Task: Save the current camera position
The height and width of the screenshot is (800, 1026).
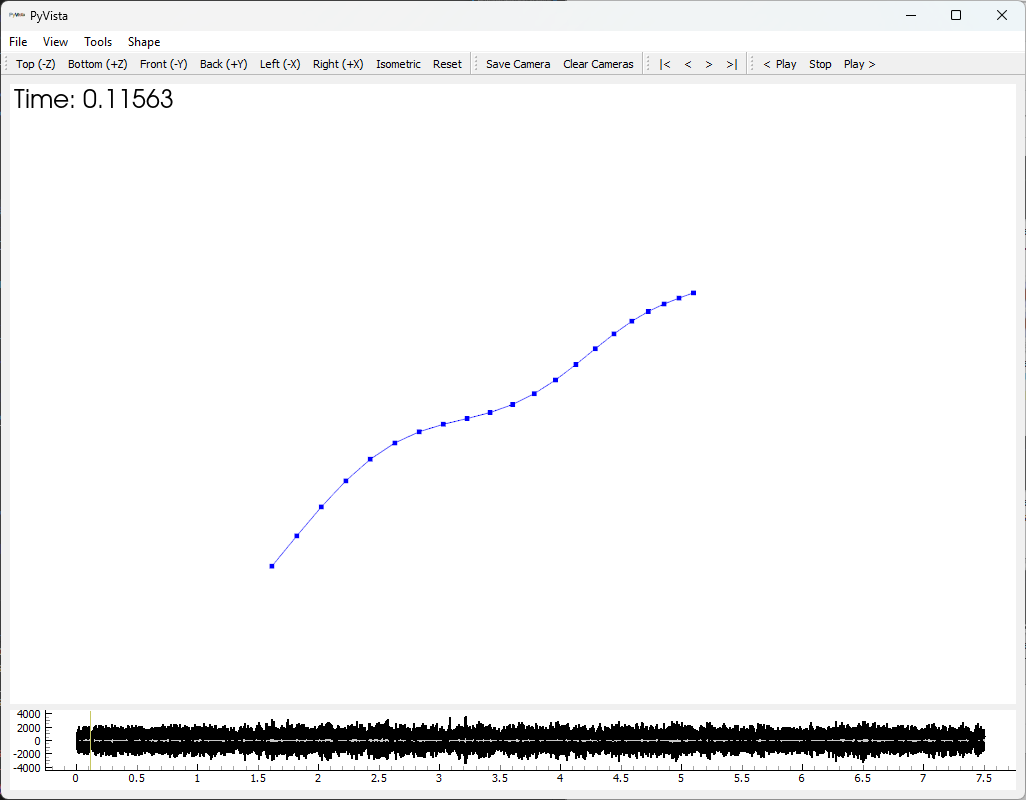Action: 517,63
